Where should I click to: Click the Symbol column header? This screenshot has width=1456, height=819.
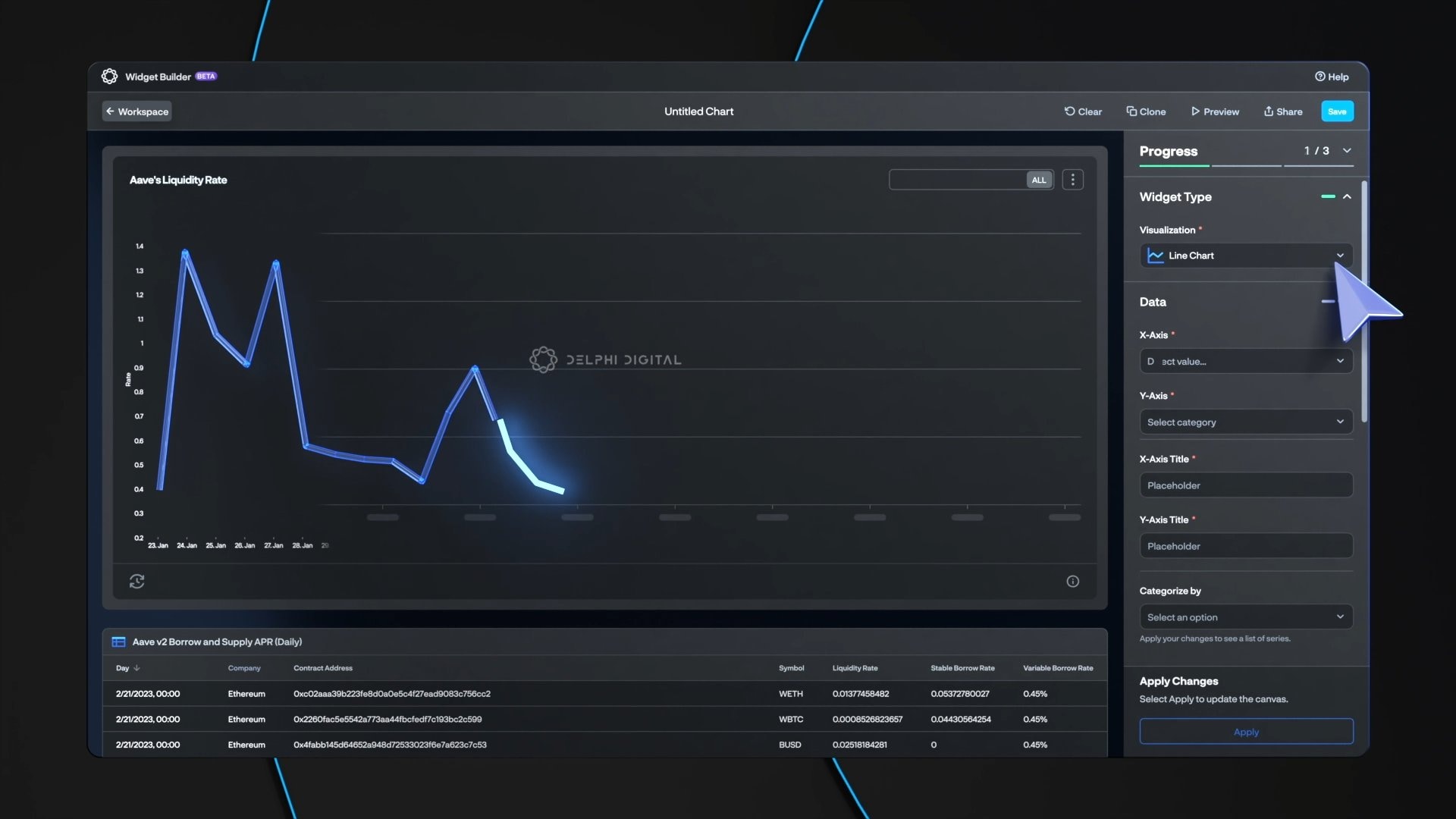coord(791,668)
